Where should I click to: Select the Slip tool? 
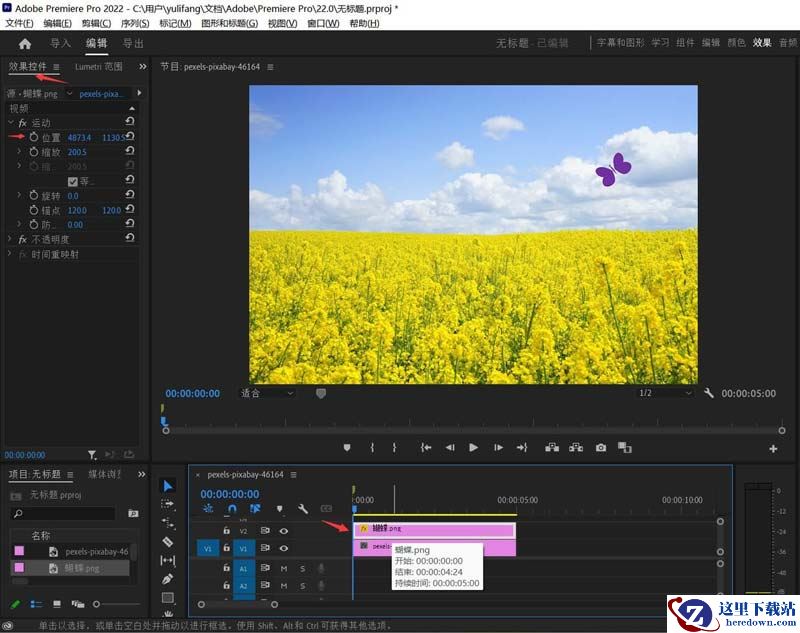pyautogui.click(x=168, y=560)
